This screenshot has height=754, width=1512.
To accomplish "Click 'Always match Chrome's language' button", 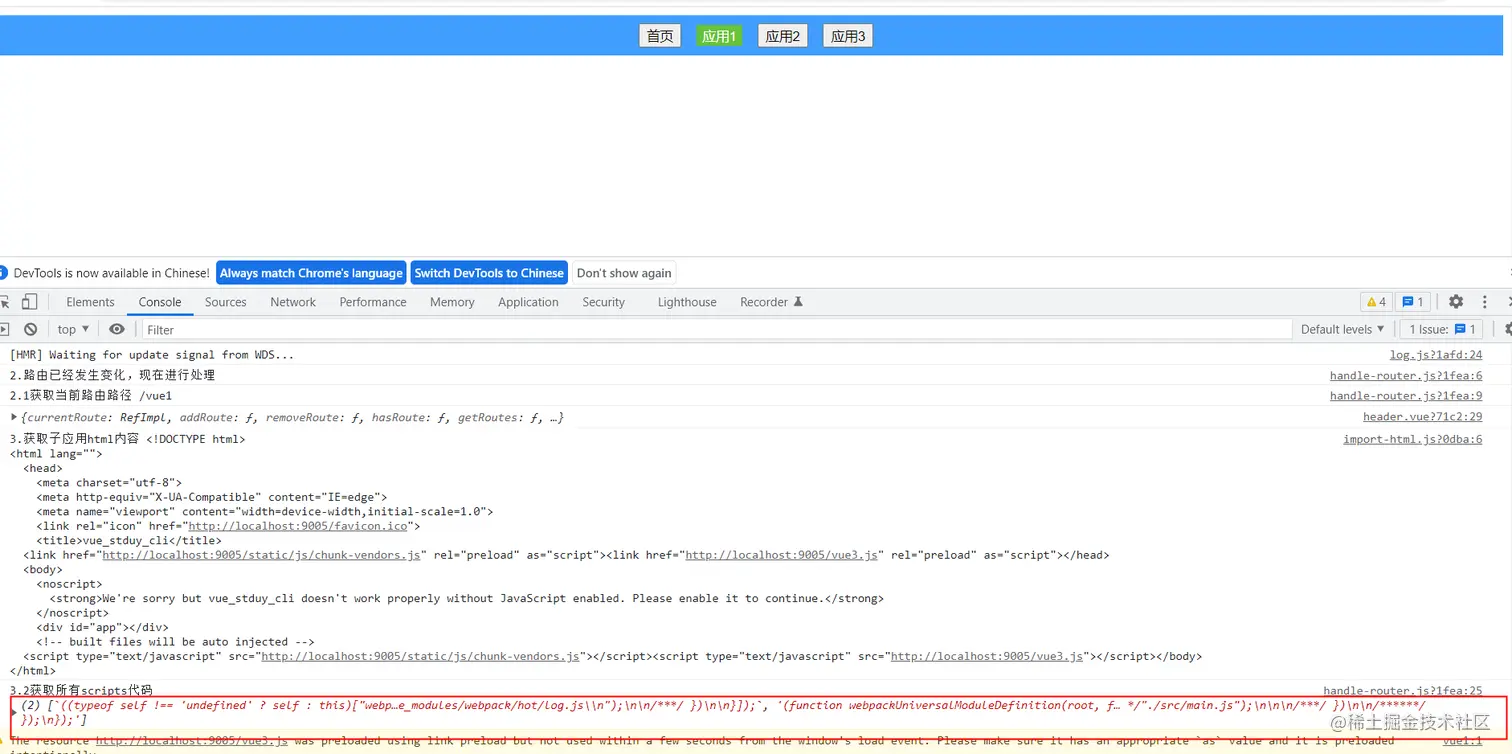I will 311,273.
